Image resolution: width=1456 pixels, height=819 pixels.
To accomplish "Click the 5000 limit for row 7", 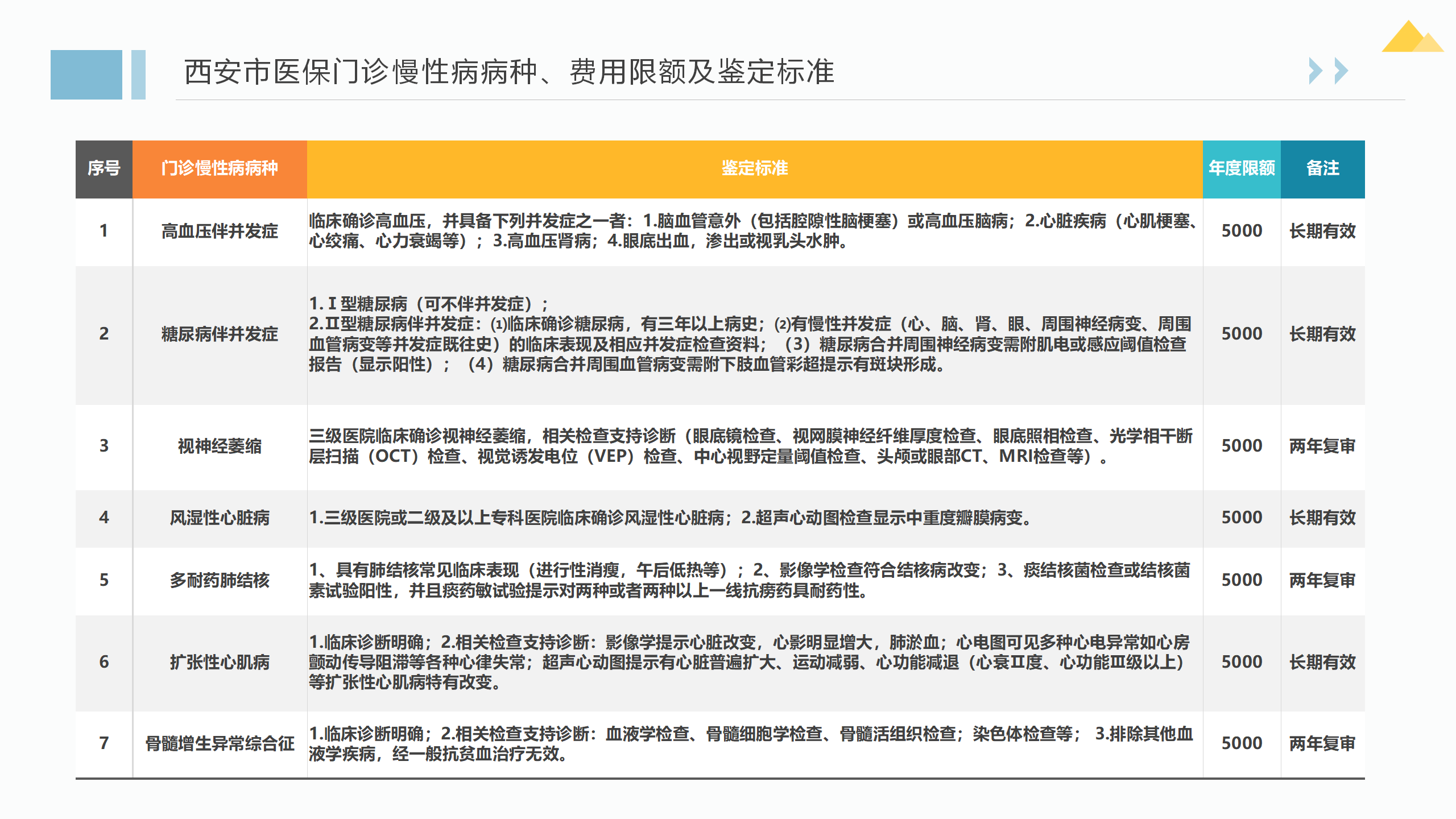I will coord(1241,743).
